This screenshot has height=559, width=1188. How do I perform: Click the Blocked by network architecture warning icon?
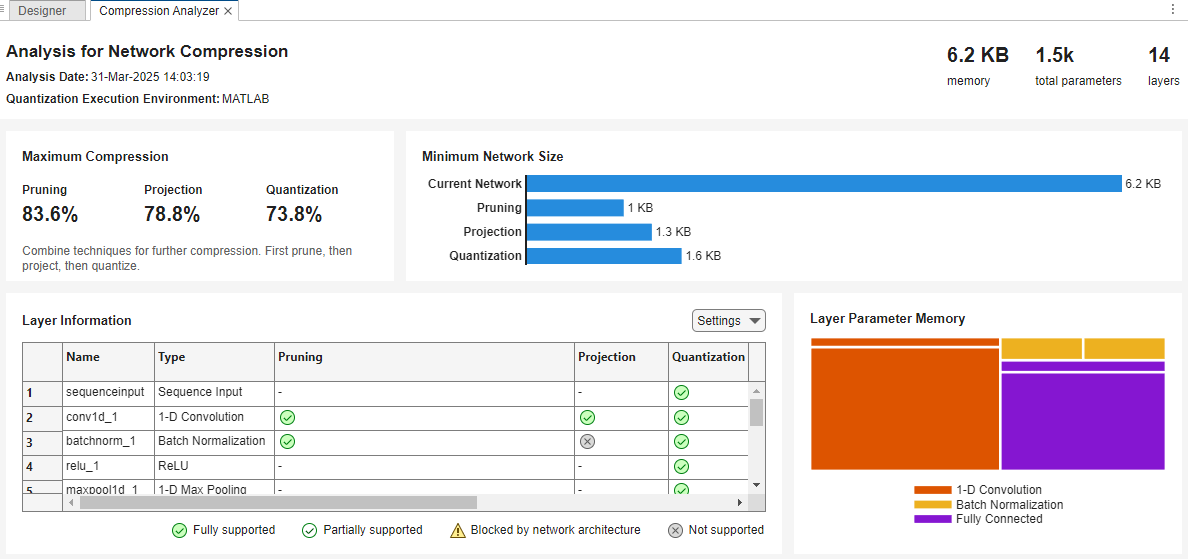(x=457, y=530)
